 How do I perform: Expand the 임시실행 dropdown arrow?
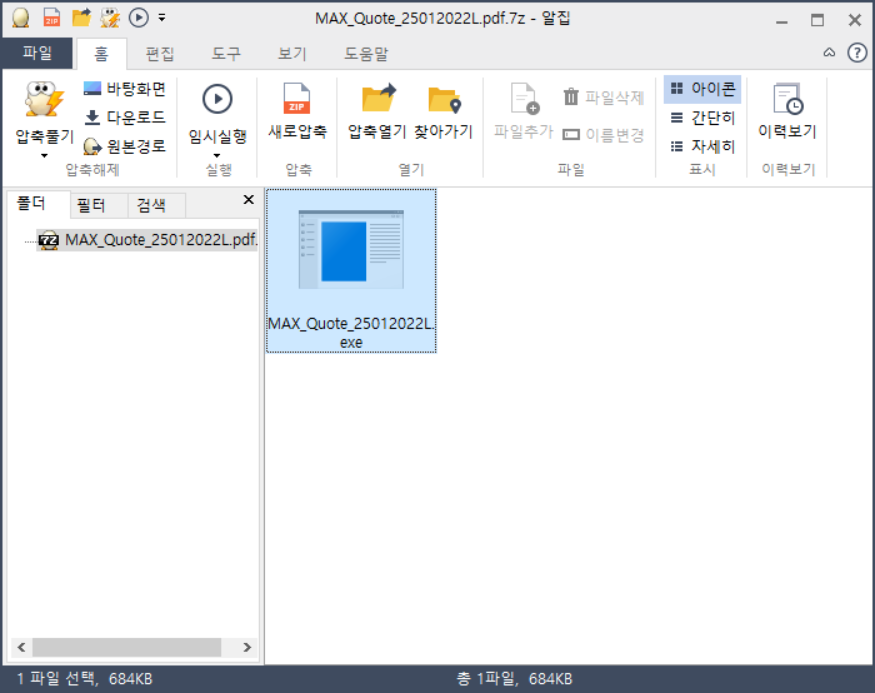[x=217, y=156]
